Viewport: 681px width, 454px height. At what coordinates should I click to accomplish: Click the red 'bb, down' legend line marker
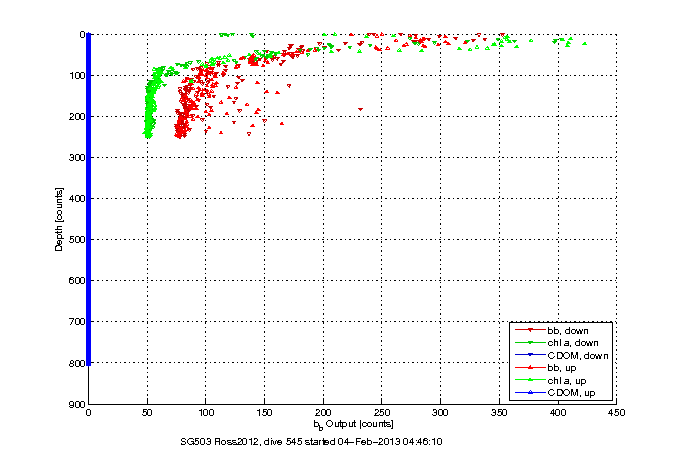point(530,330)
